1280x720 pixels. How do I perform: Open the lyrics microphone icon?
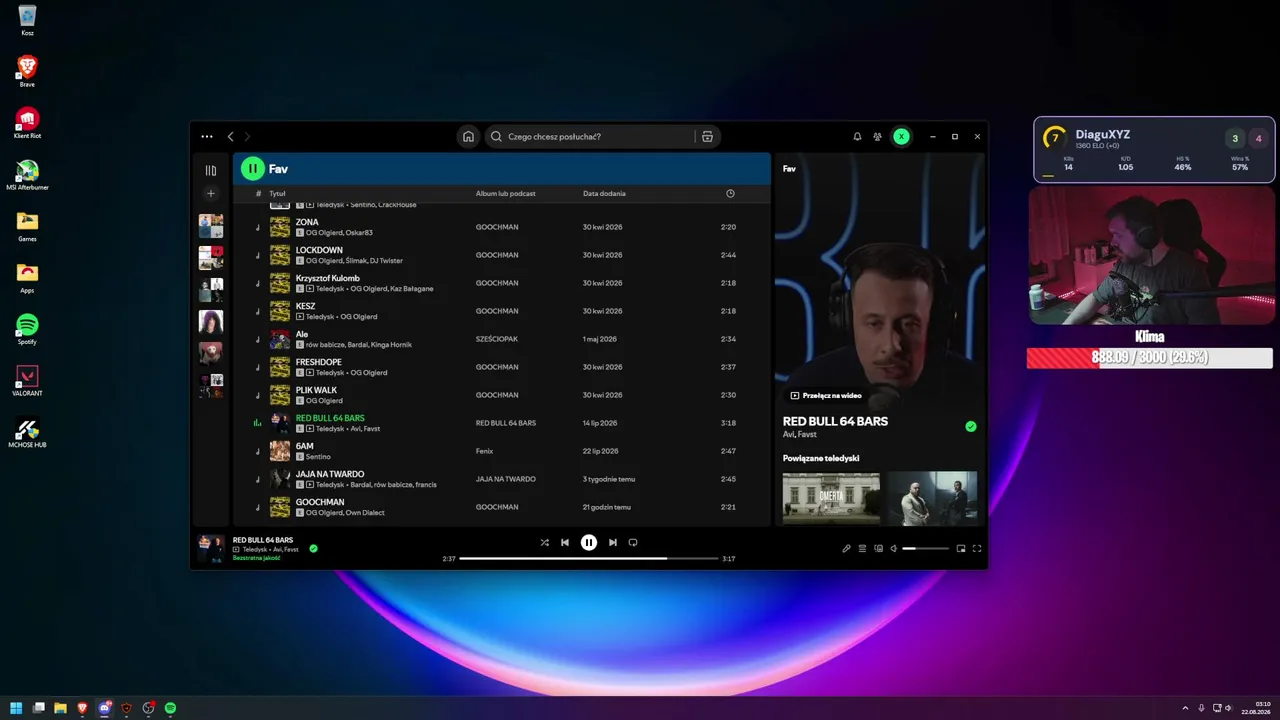click(846, 549)
